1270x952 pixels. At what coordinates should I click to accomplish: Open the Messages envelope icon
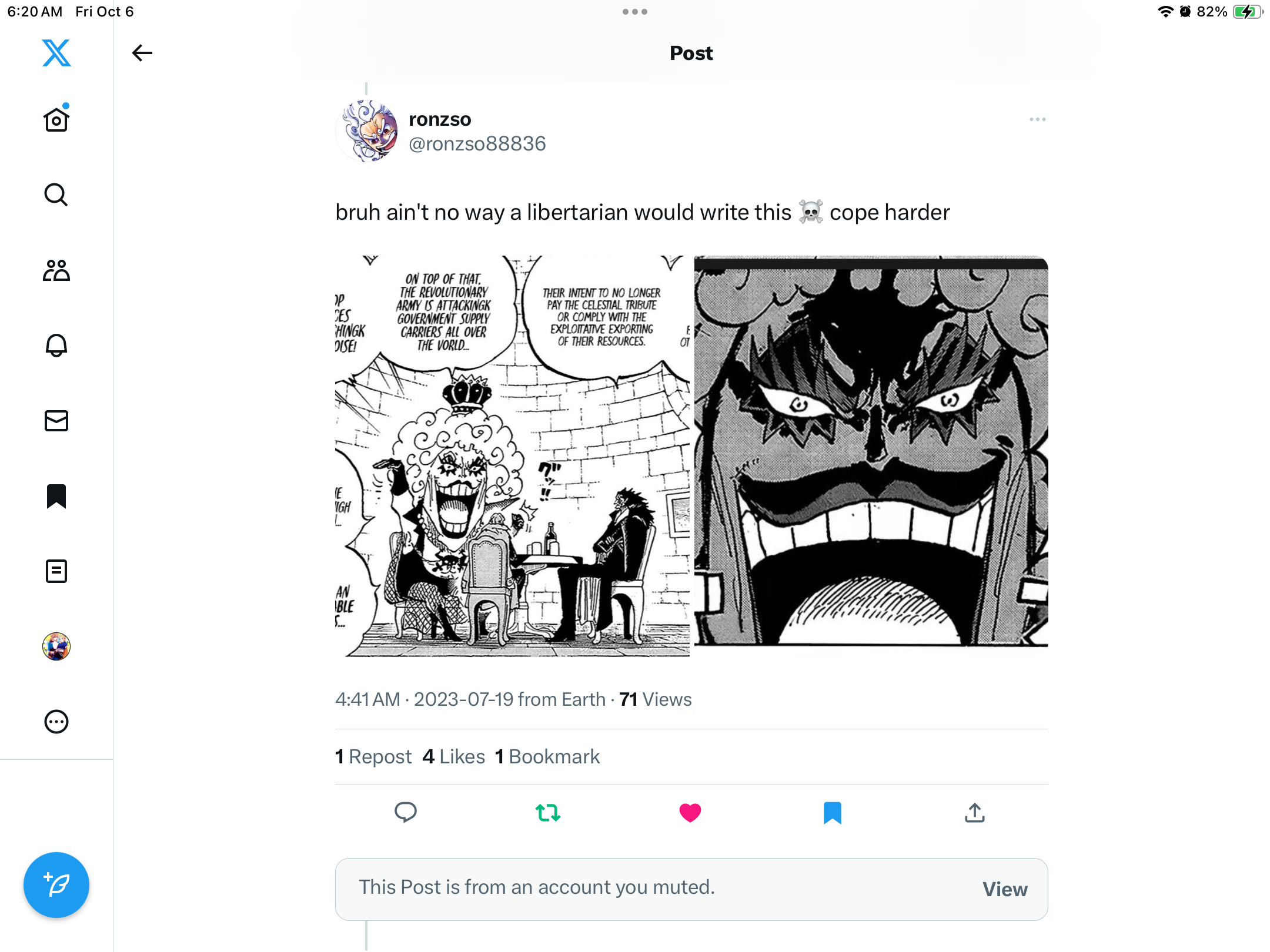pos(56,421)
